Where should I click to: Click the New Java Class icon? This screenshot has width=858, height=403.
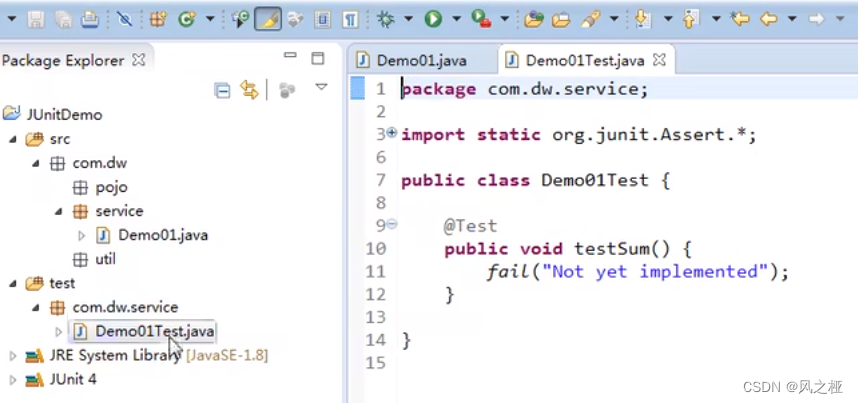click(x=187, y=20)
